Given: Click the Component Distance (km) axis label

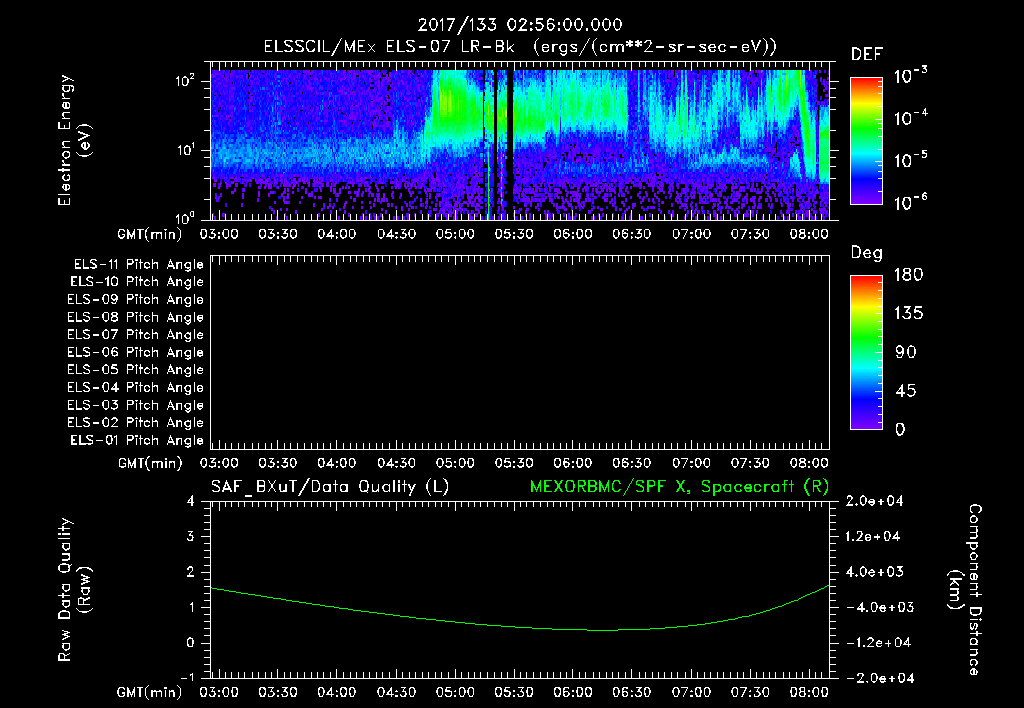Looking at the screenshot, I should click(965, 590).
